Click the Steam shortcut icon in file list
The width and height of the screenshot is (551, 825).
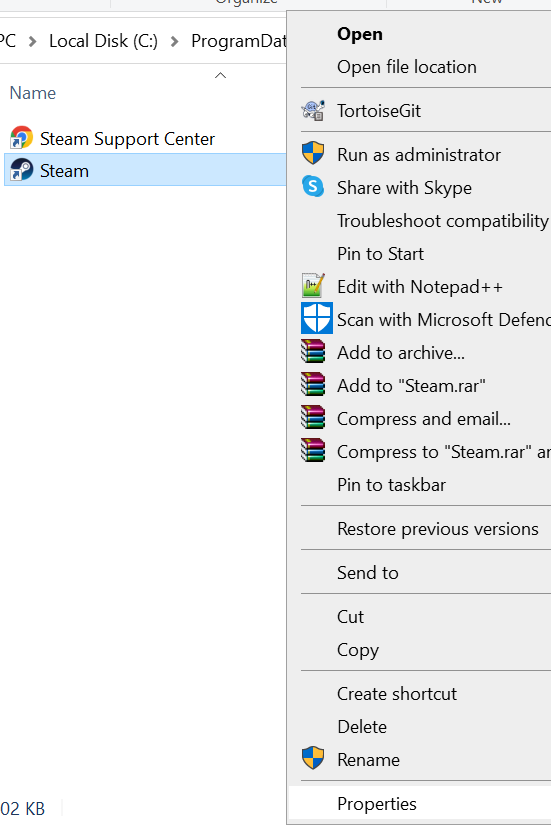[22, 170]
